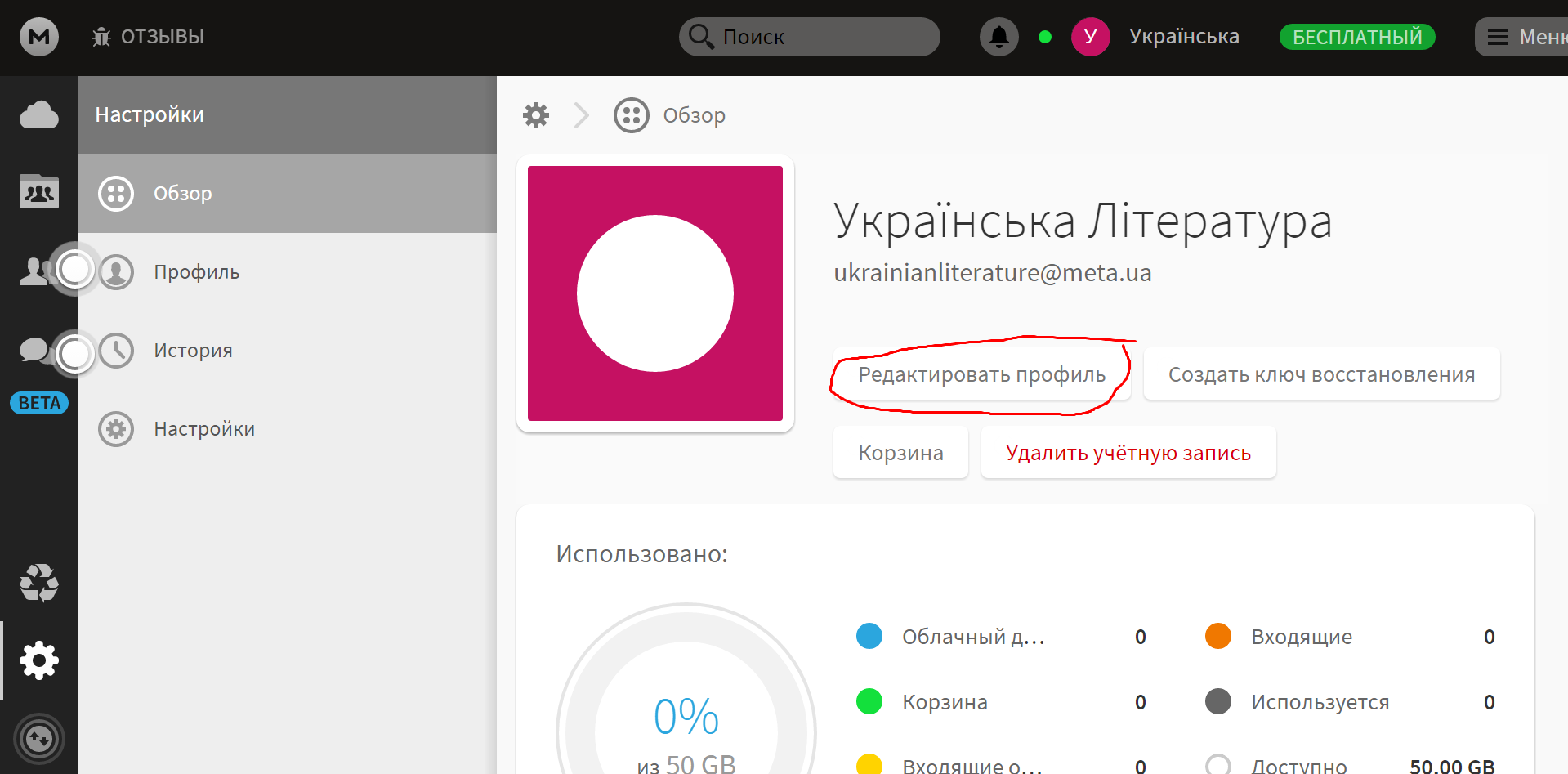Image resolution: width=1568 pixels, height=774 pixels.
Task: Click the Настройки cog icon in menu
Action: click(116, 429)
